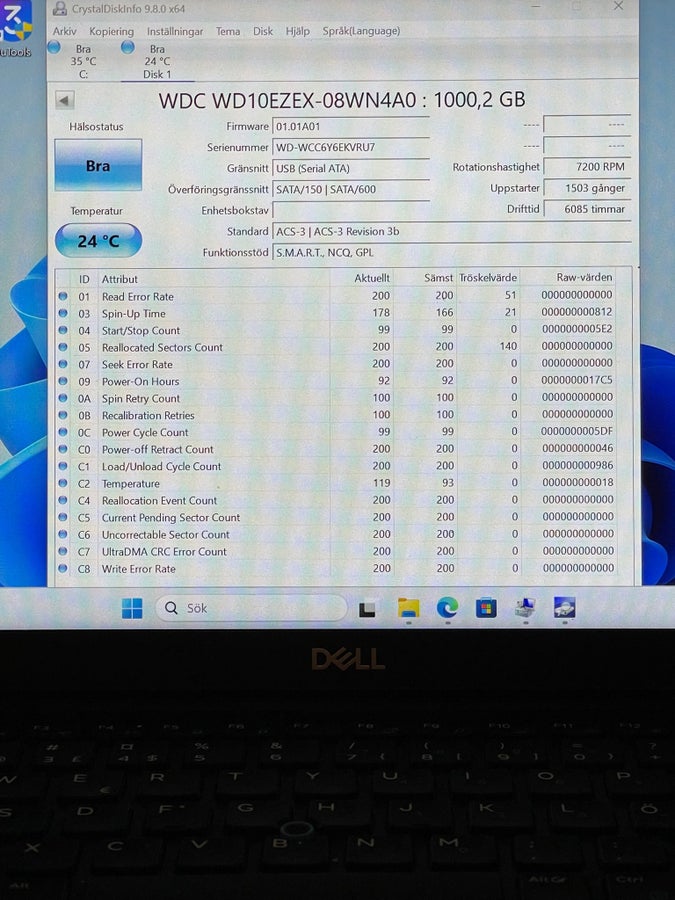The height and width of the screenshot is (900, 675).
Task: Open the Windows Start menu
Action: pyautogui.click(x=132, y=608)
